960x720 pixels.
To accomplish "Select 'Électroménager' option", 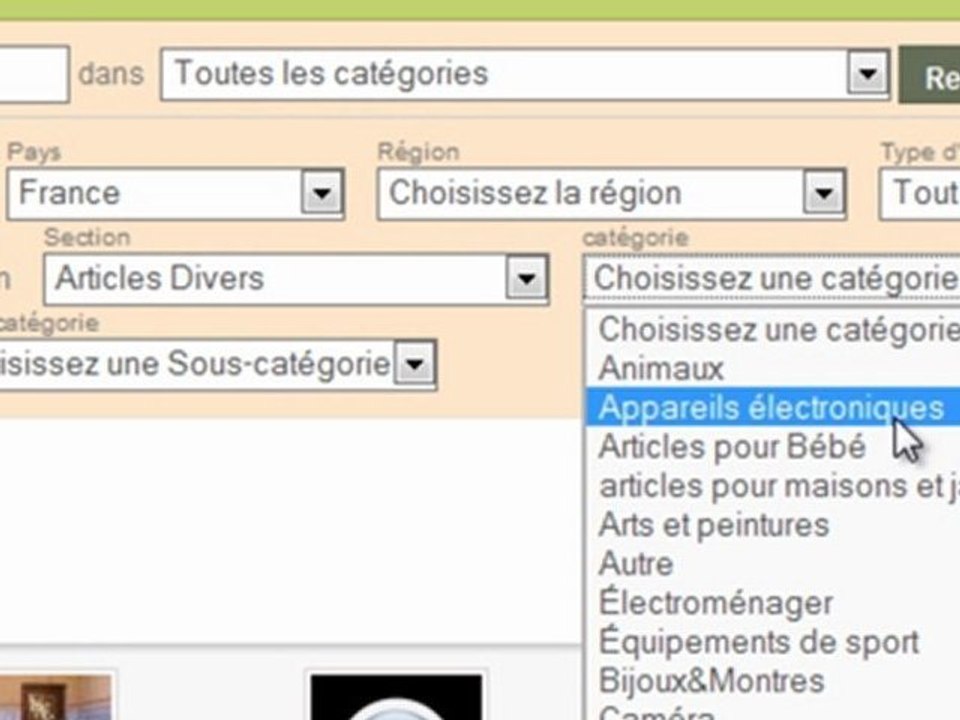I will [773, 602].
